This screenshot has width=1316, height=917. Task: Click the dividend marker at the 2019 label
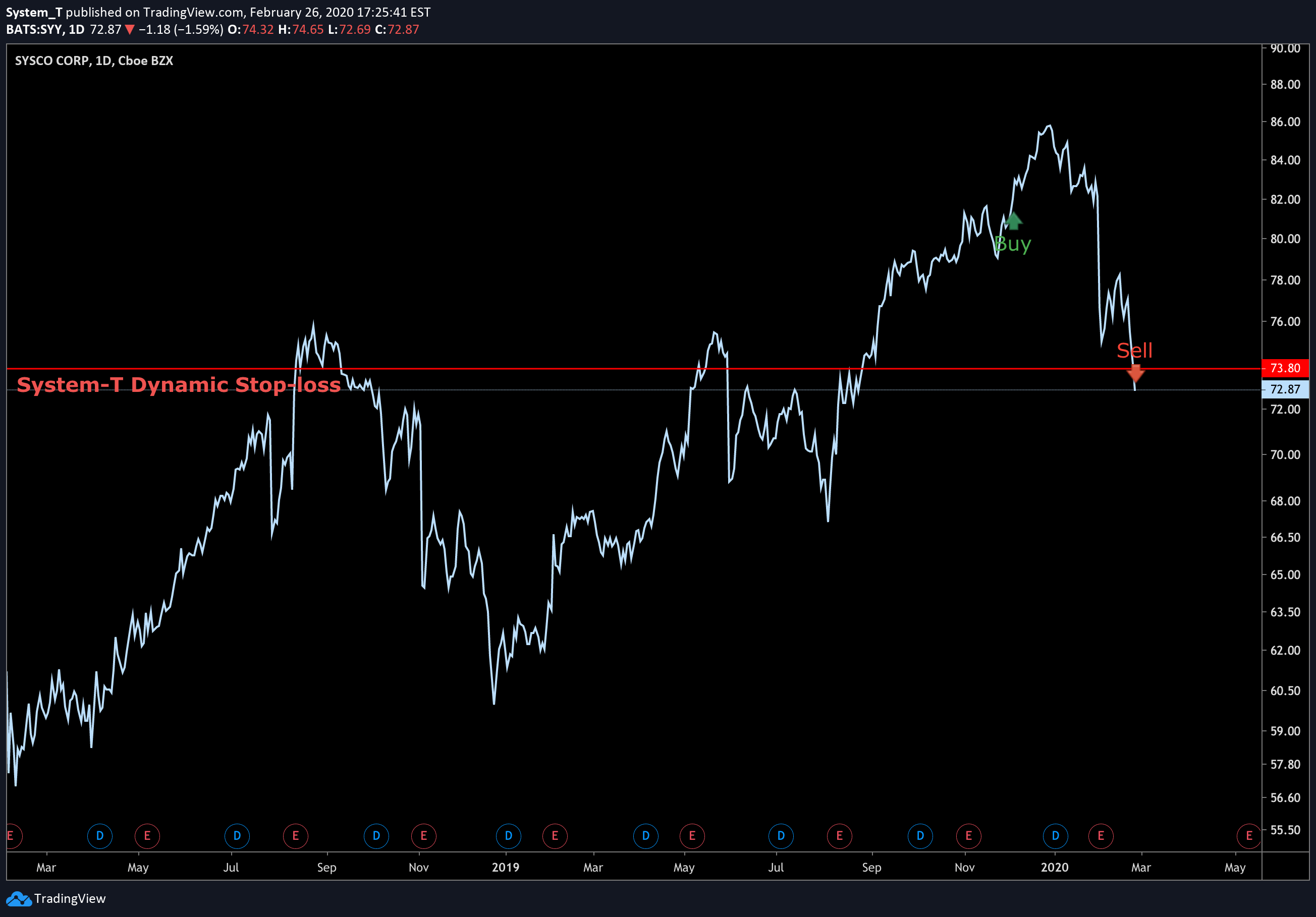509,836
